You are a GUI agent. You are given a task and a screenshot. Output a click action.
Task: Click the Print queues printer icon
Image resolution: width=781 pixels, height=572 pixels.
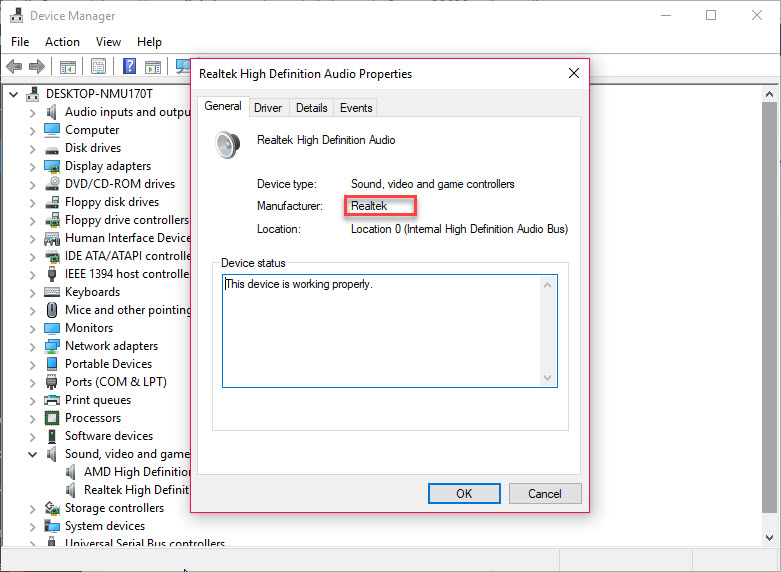52,400
